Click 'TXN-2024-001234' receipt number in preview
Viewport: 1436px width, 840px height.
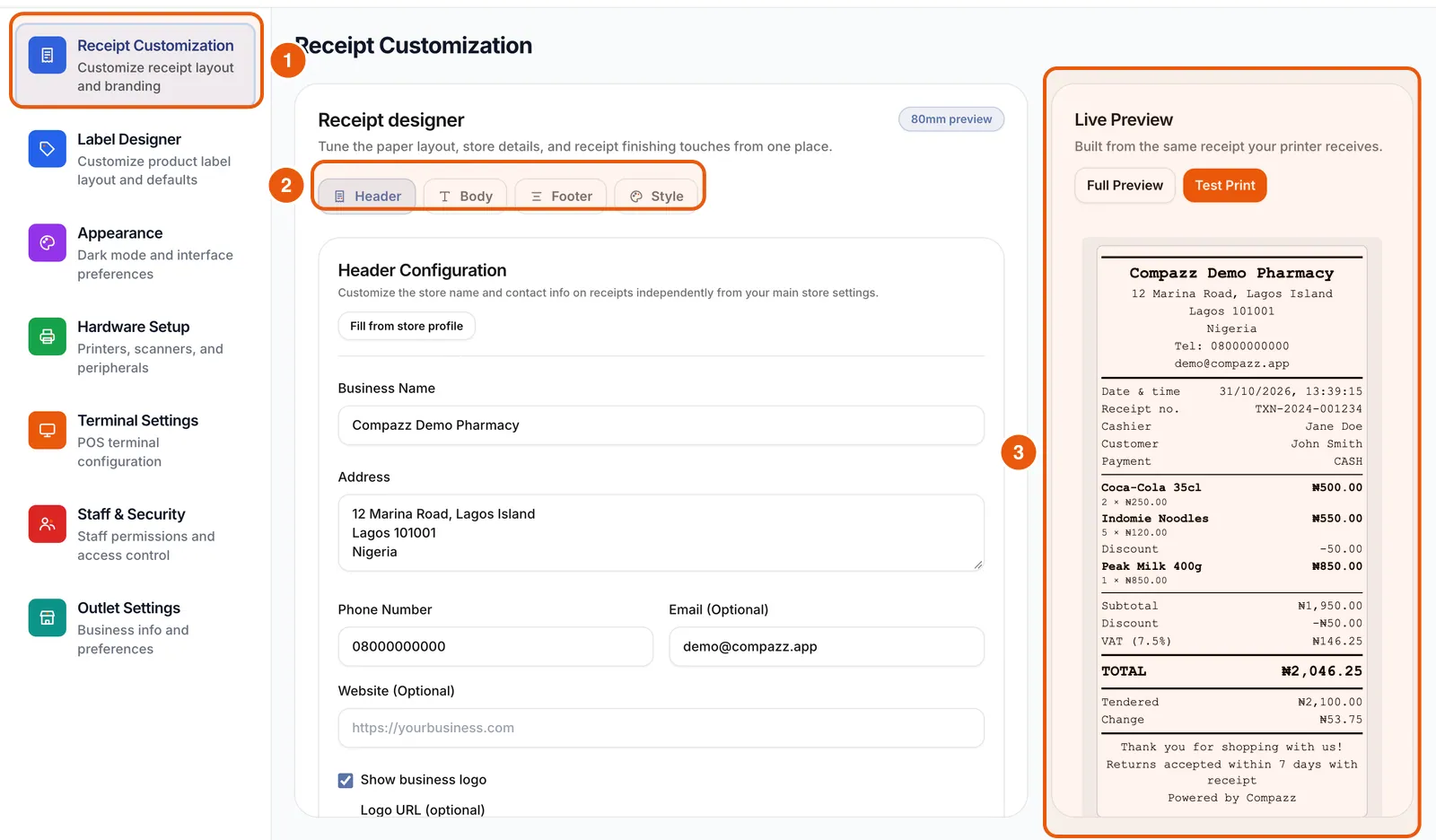point(1309,409)
